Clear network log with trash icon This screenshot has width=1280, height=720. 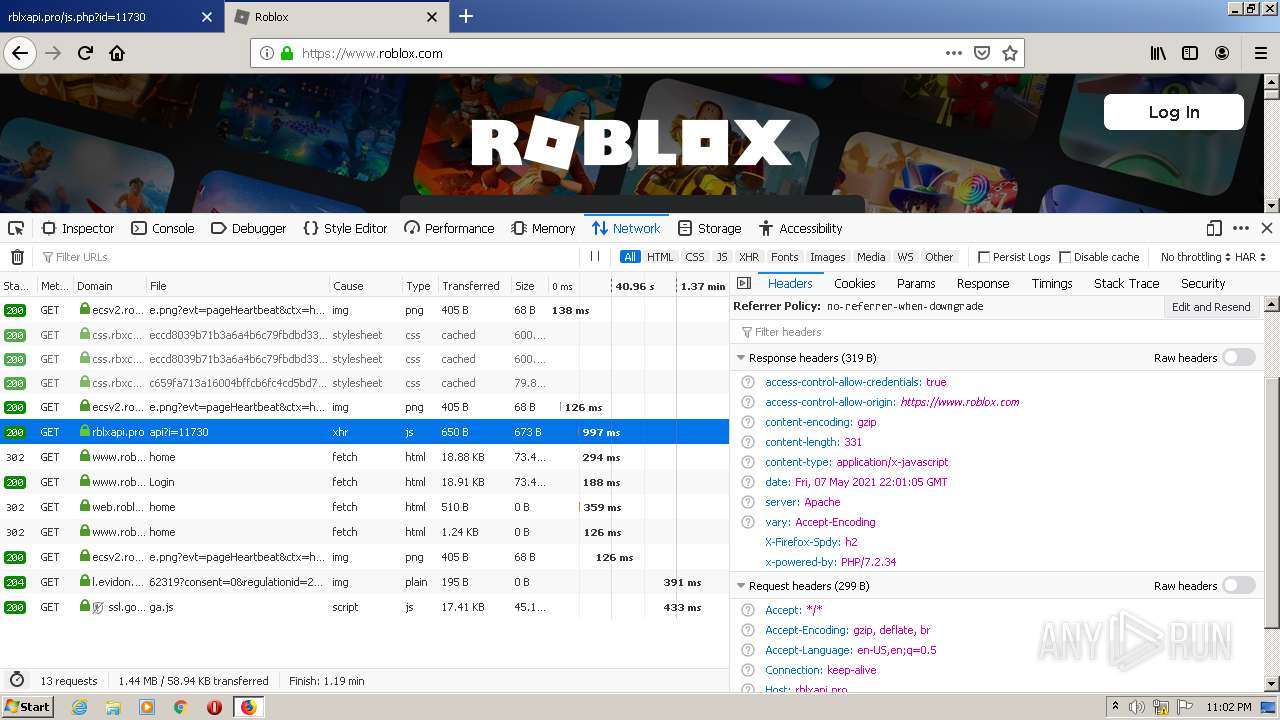point(17,257)
